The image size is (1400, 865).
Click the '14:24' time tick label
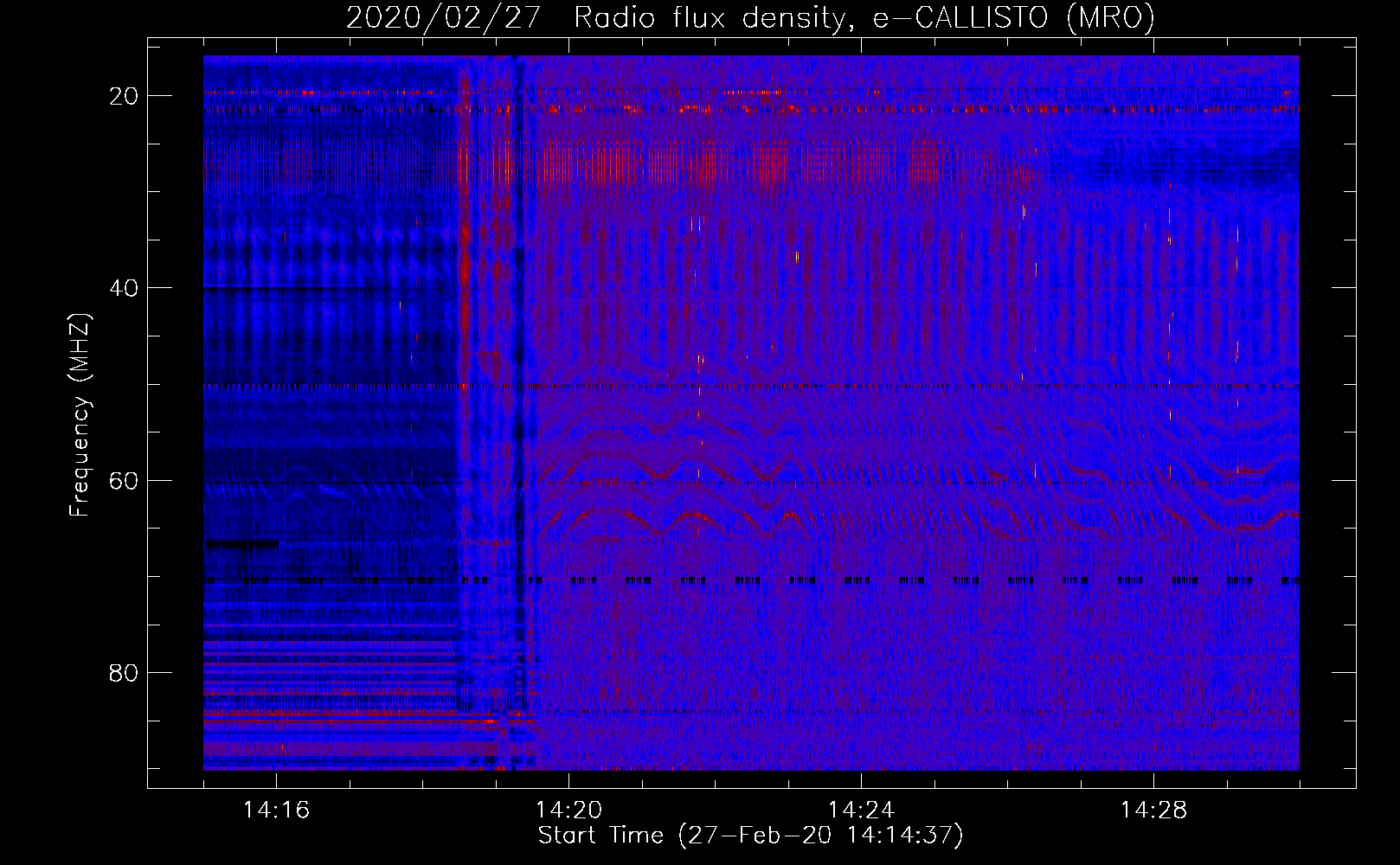(861, 811)
